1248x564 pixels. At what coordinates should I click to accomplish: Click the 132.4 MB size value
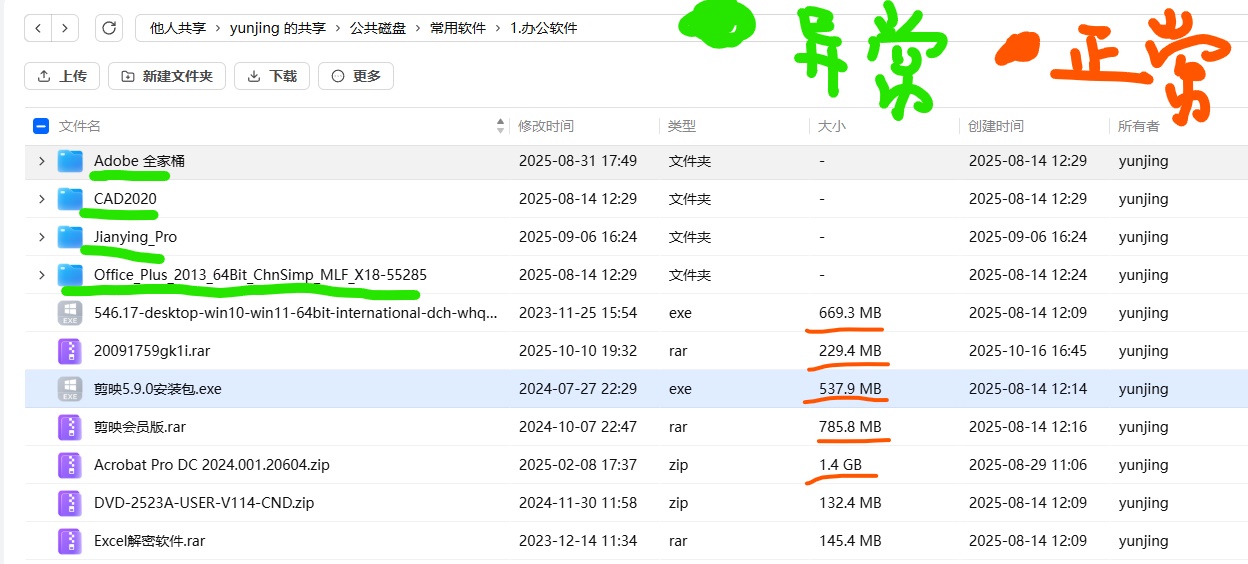(850, 503)
